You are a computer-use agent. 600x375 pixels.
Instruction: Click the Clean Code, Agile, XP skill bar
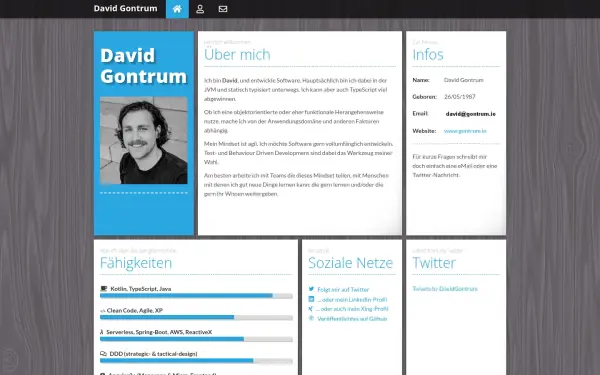tap(196, 318)
